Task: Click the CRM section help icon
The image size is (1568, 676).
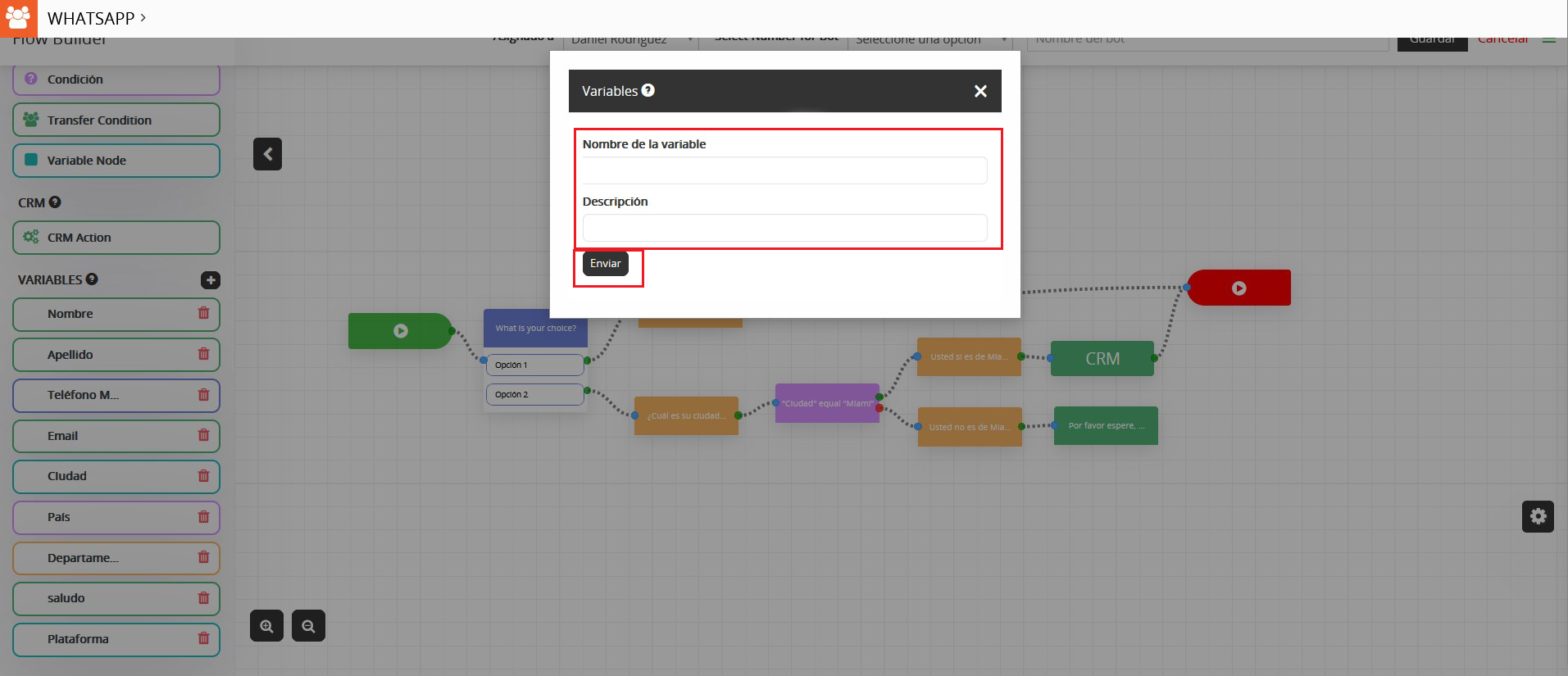Action: point(55,202)
